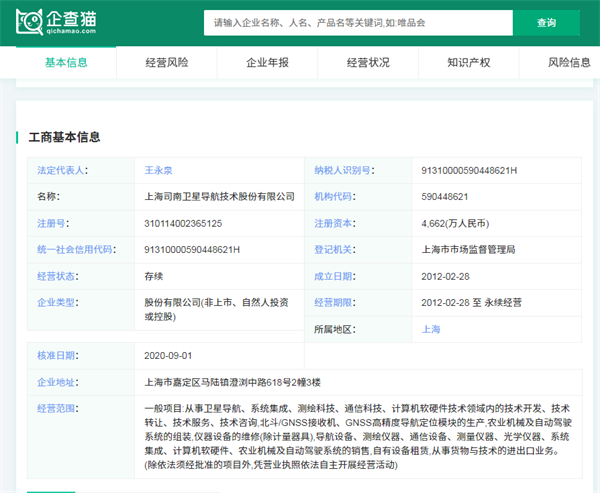The width and height of the screenshot is (600, 493).
Task: Click the 上海 region link
Action: point(432,329)
